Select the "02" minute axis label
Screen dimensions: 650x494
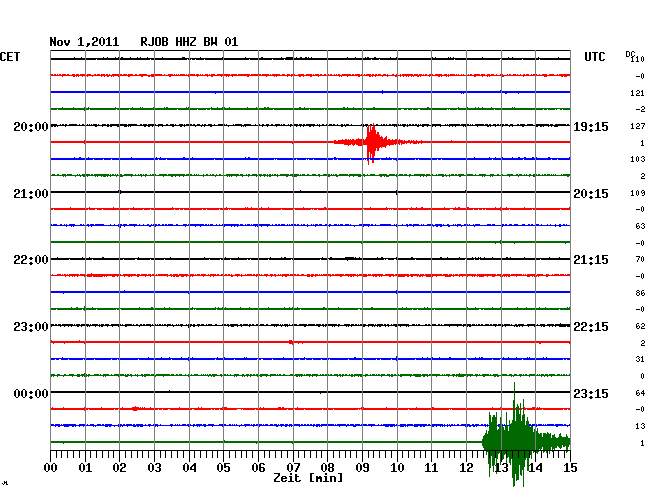pos(119,467)
